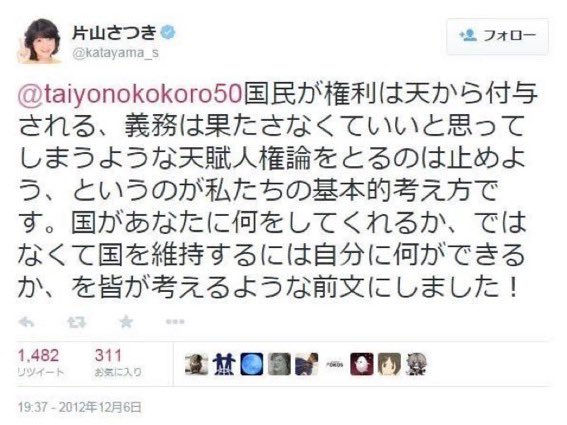Image resolution: width=567 pixels, height=425 pixels.
Task: Open the @taiyonokokoro50 mention link
Action: tap(129, 94)
